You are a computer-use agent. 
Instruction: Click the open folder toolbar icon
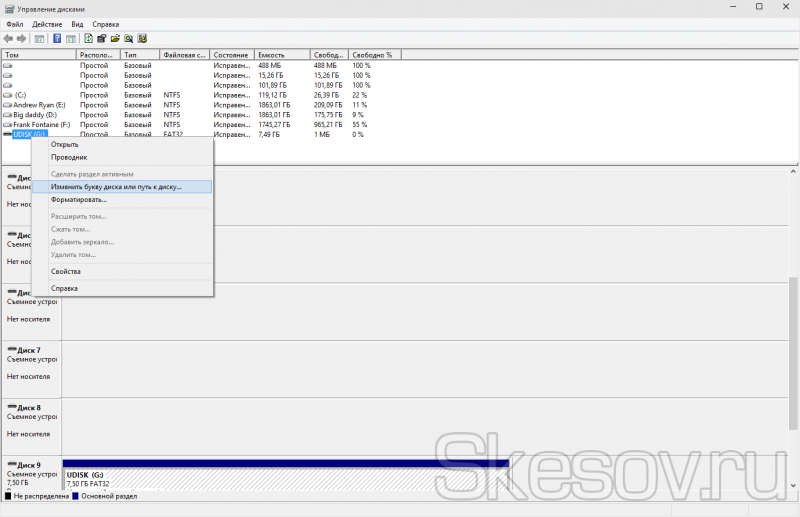coord(116,39)
